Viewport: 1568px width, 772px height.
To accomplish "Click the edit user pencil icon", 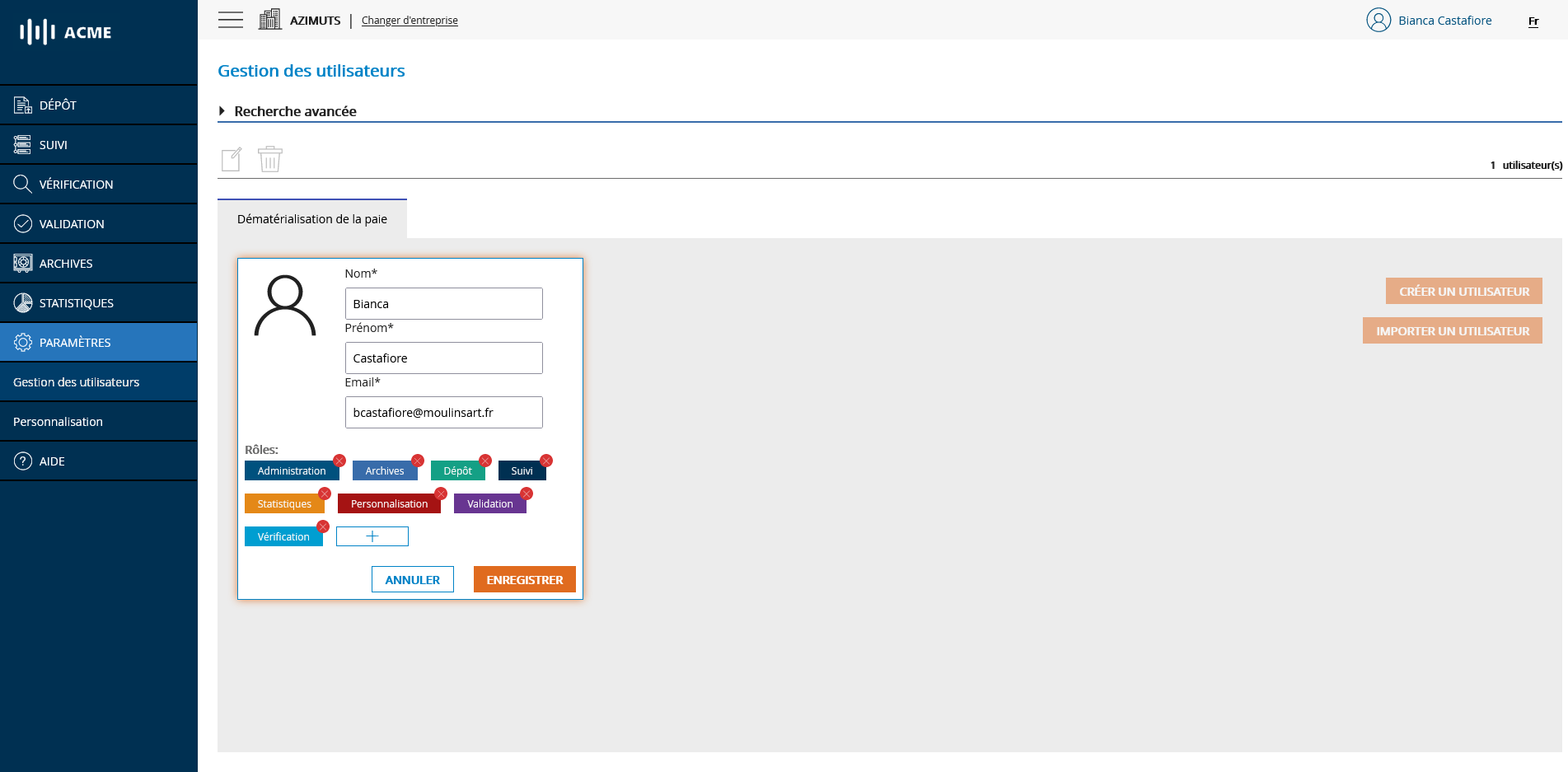I will pos(232,158).
